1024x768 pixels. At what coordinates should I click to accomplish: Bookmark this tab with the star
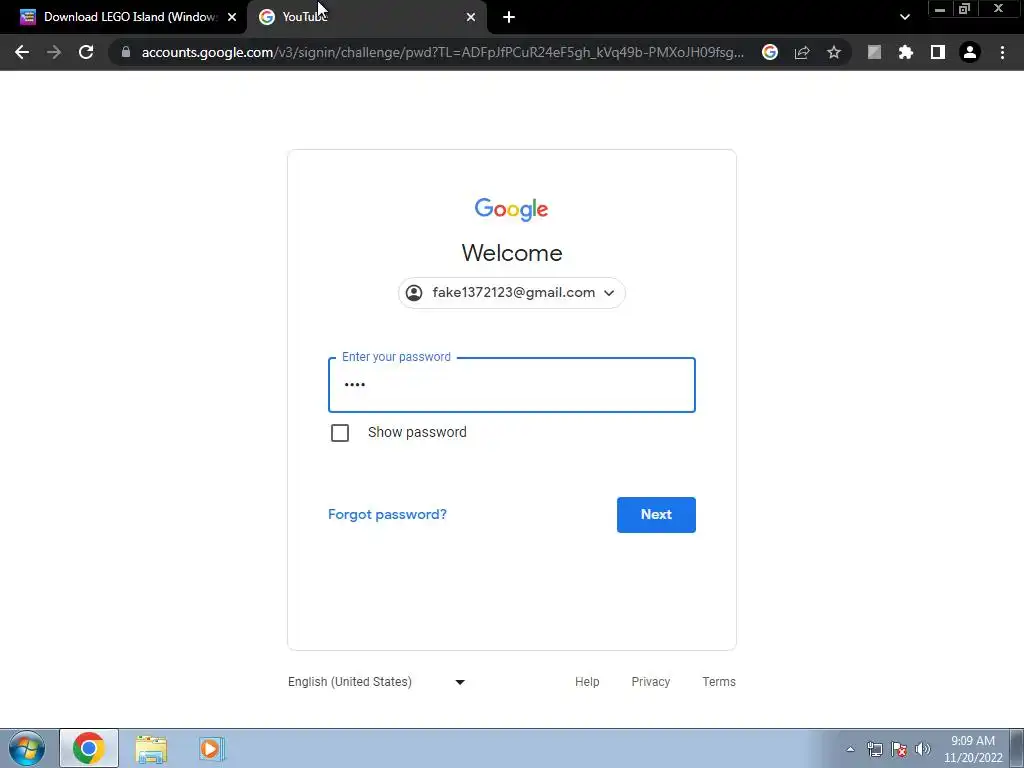(834, 52)
